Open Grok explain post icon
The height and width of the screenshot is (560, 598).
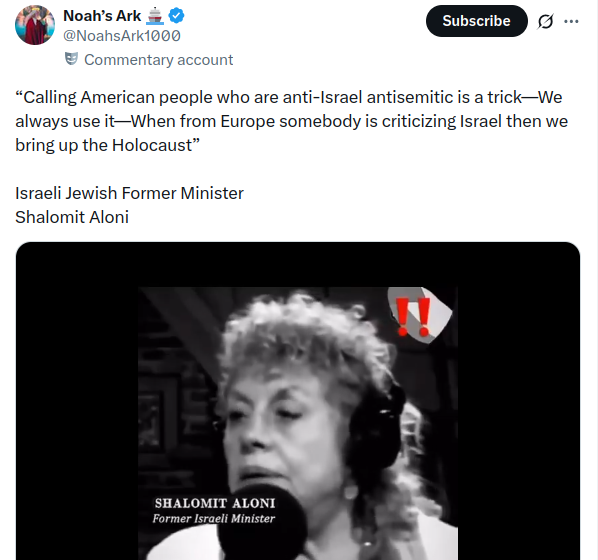(x=545, y=21)
